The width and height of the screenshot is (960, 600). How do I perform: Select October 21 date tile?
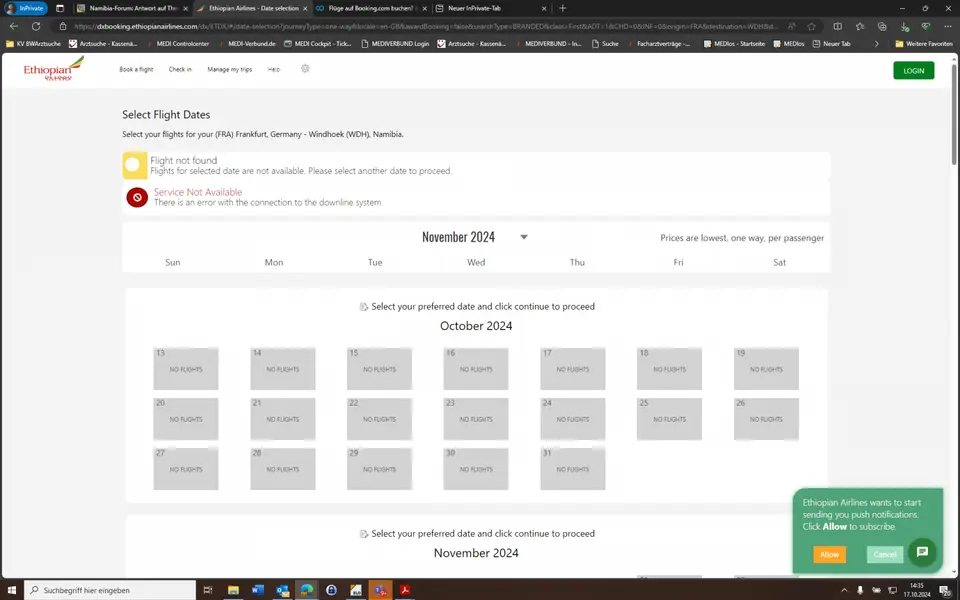pos(282,419)
